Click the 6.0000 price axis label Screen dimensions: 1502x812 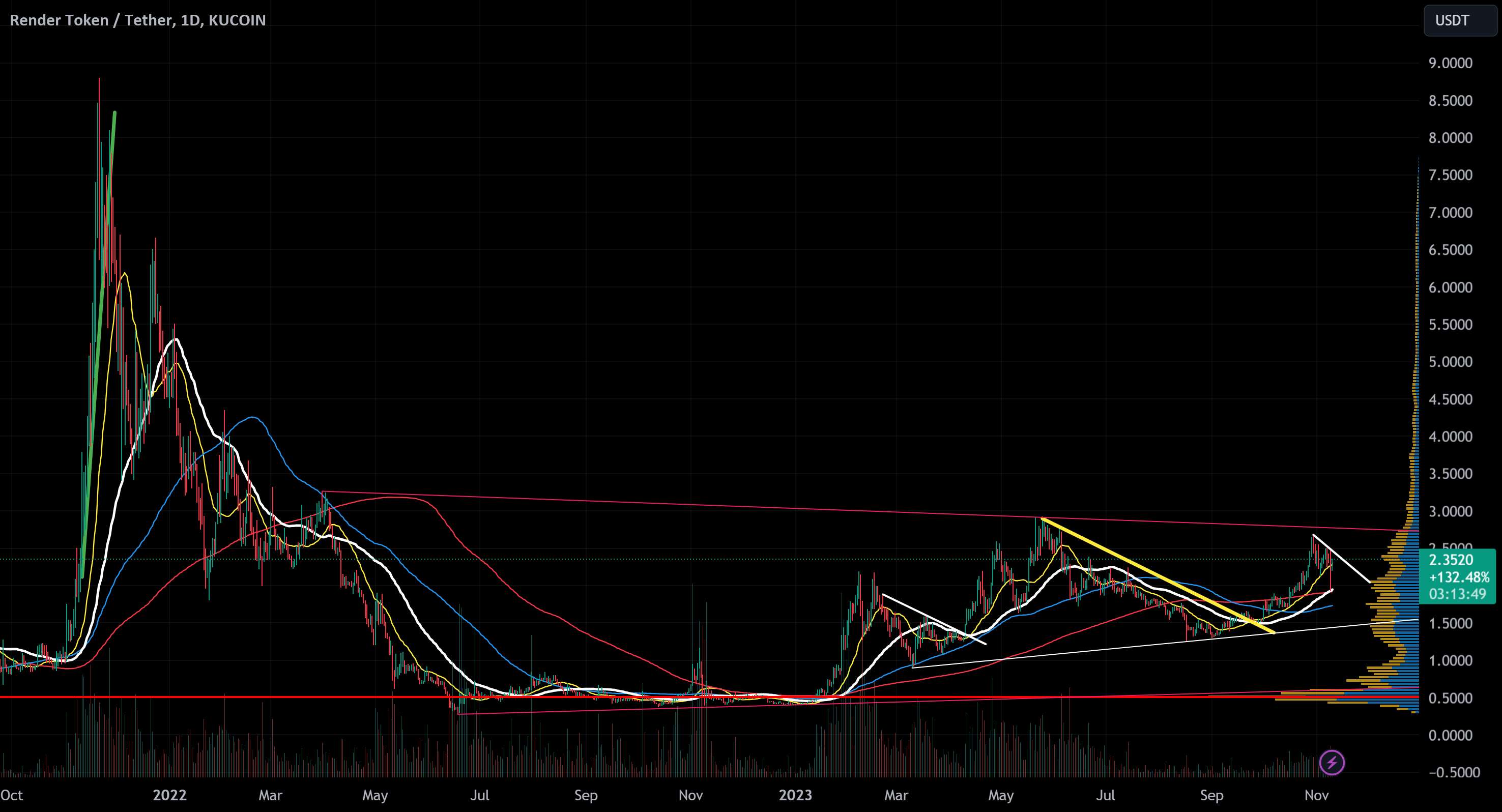pos(1450,287)
